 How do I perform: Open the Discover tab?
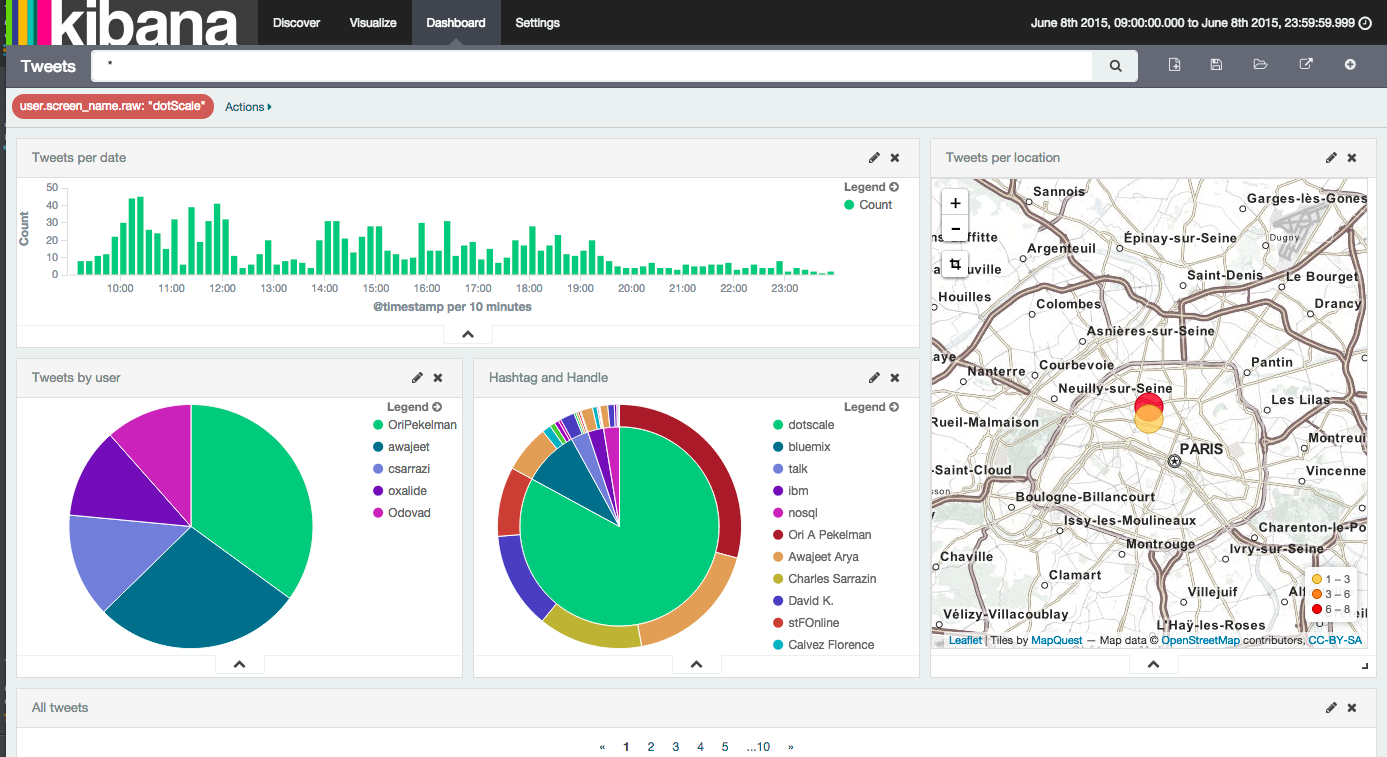[x=296, y=23]
